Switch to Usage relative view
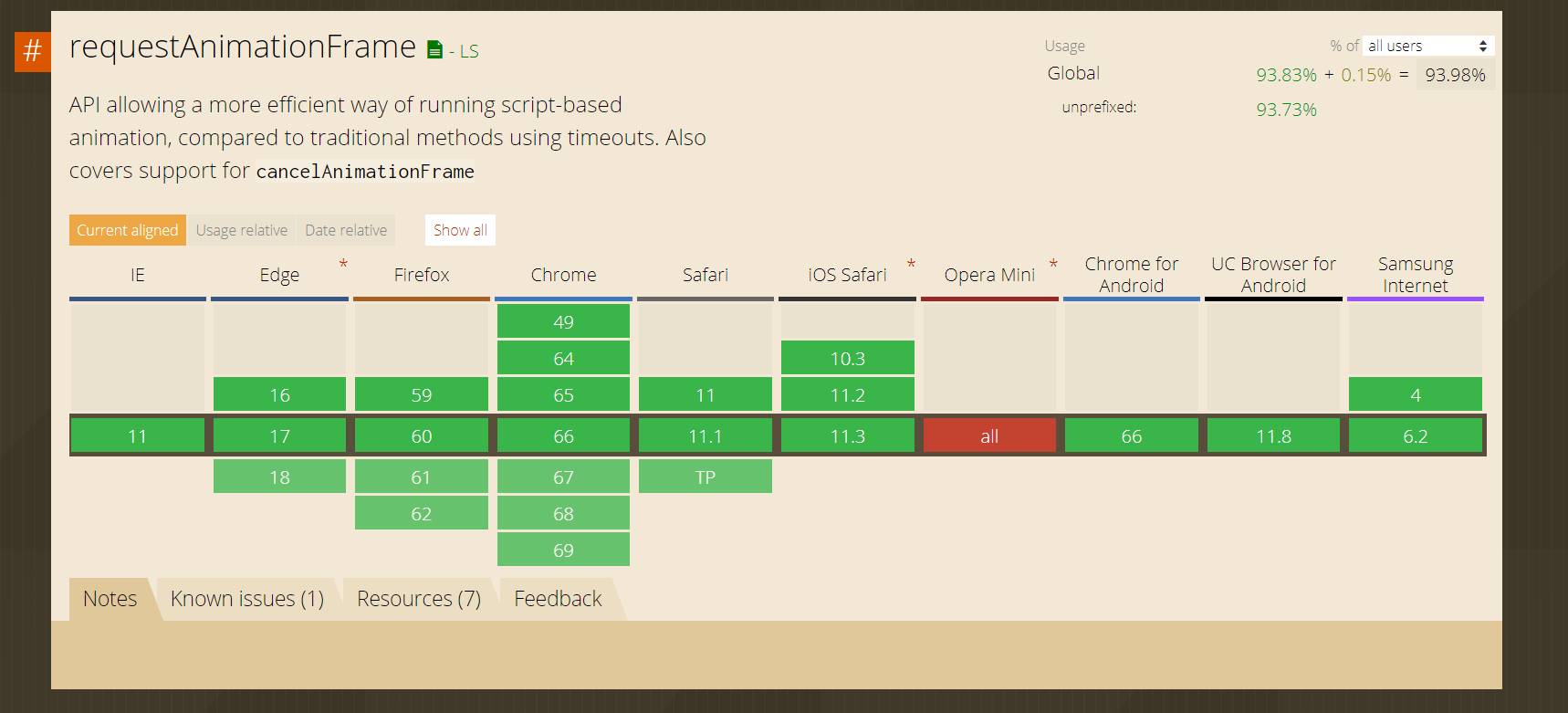Viewport: 1568px width, 713px height. tap(242, 230)
